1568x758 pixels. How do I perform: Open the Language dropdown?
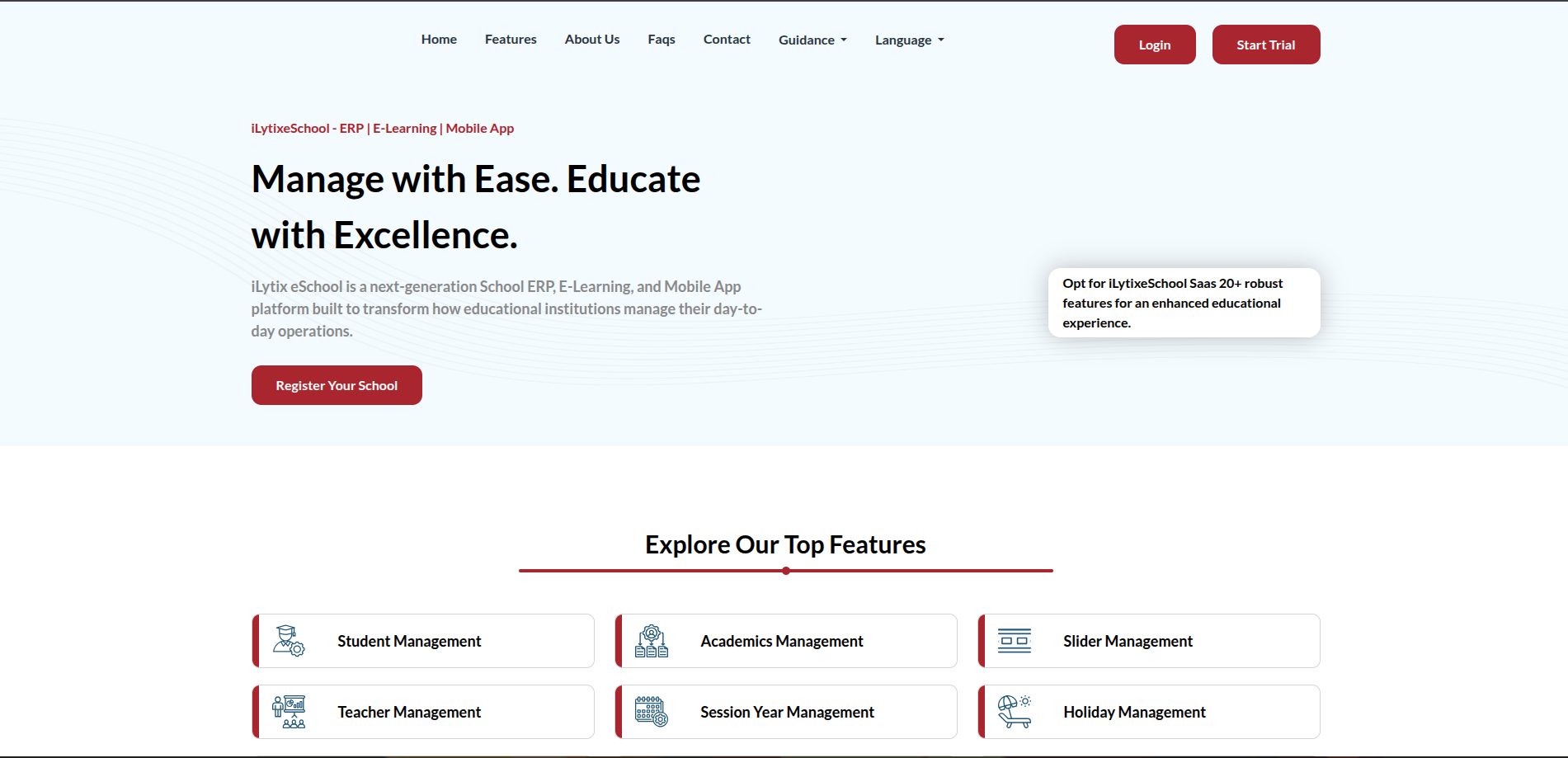(910, 40)
